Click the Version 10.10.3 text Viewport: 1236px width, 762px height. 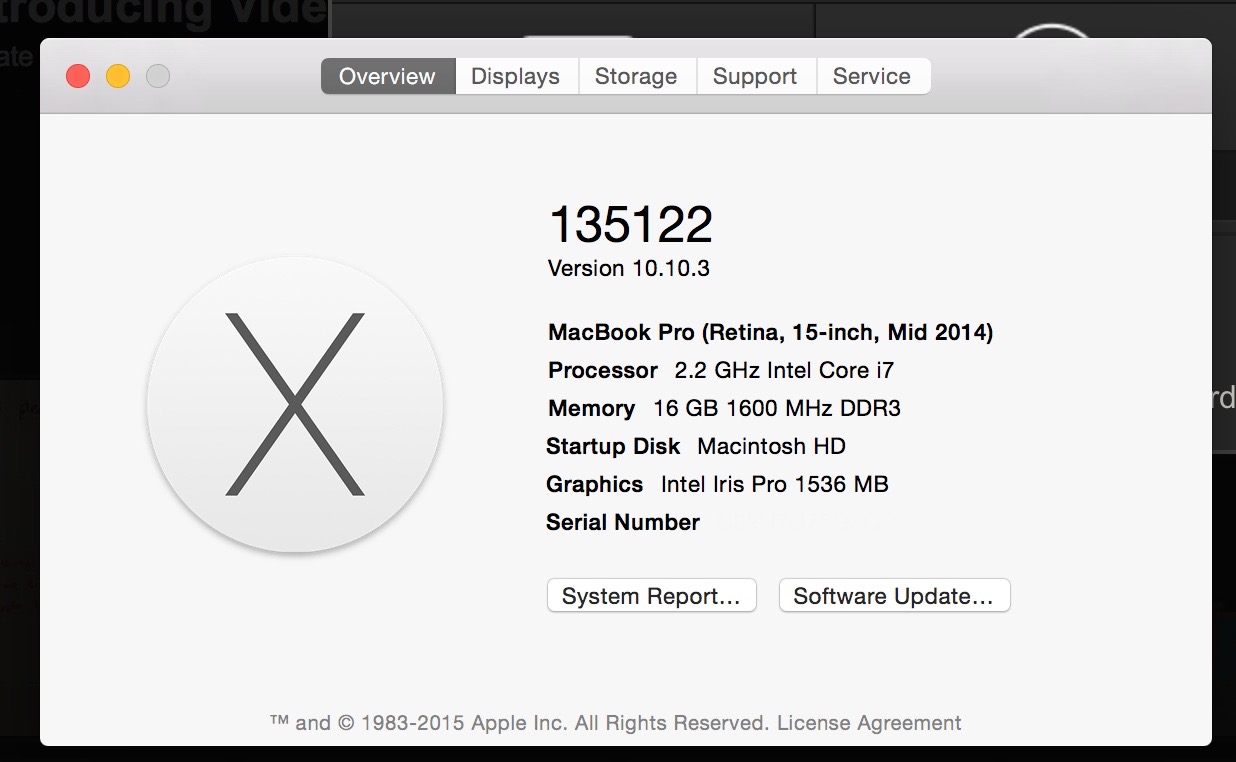(629, 268)
